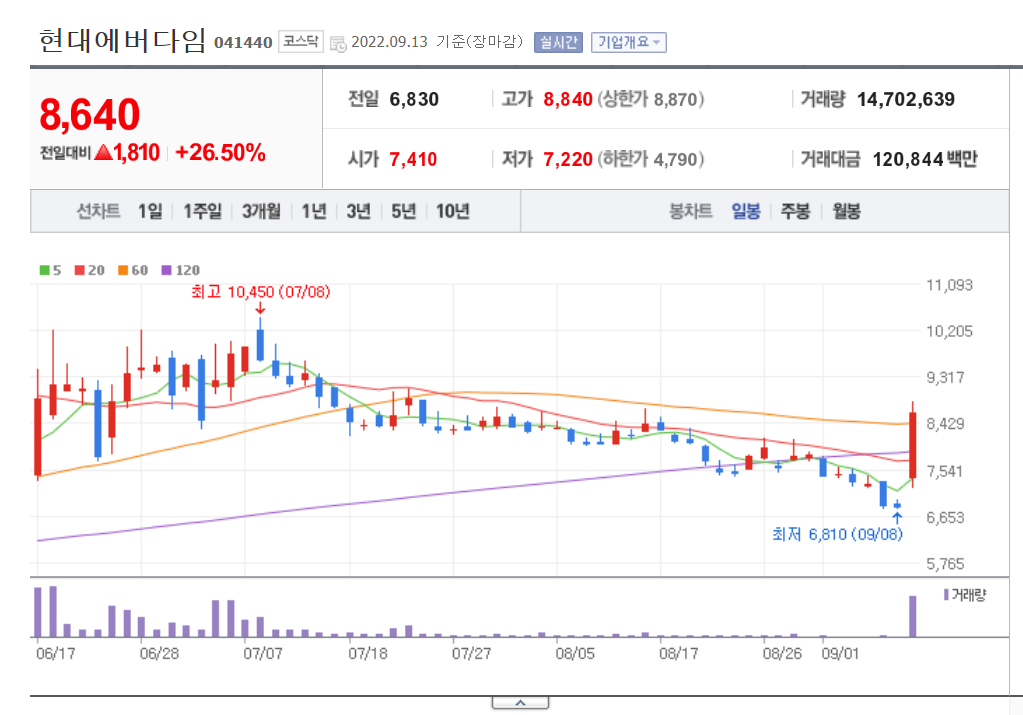
Task: Select the 5년 line chart tab
Action: point(403,211)
